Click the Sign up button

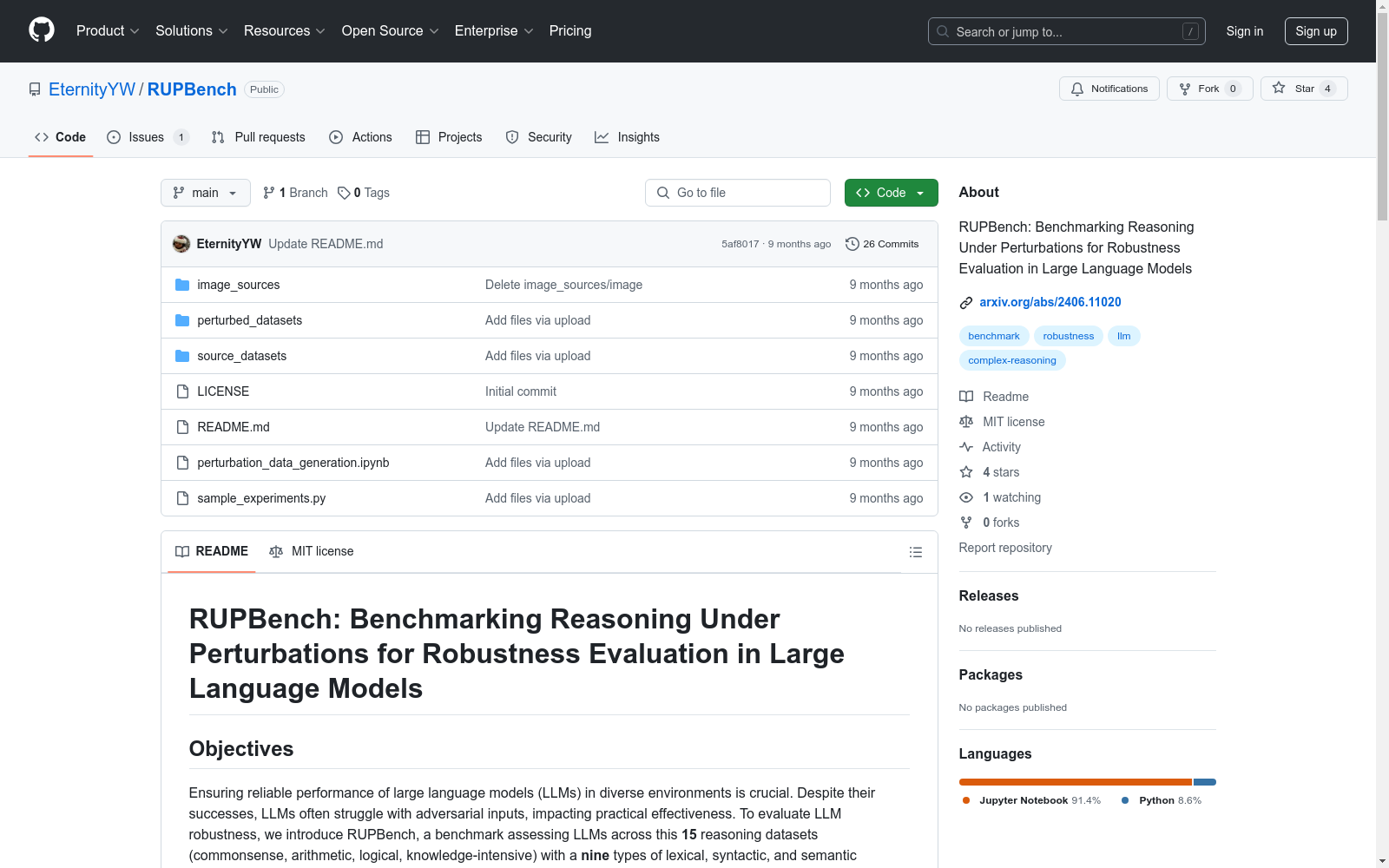tap(1316, 31)
